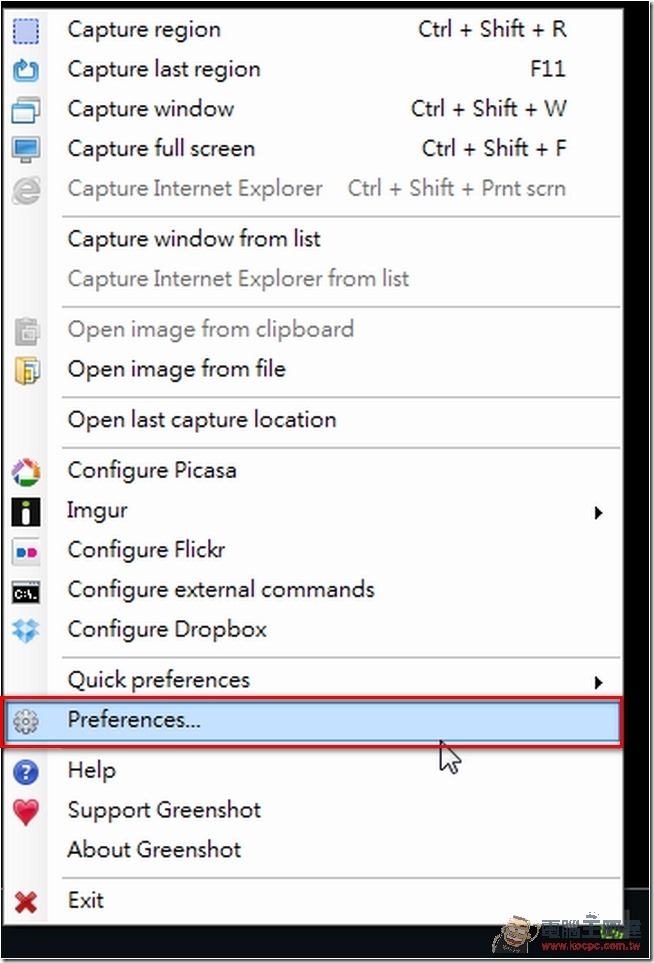
Task: Click the Picasa icon
Action: pos(26,472)
